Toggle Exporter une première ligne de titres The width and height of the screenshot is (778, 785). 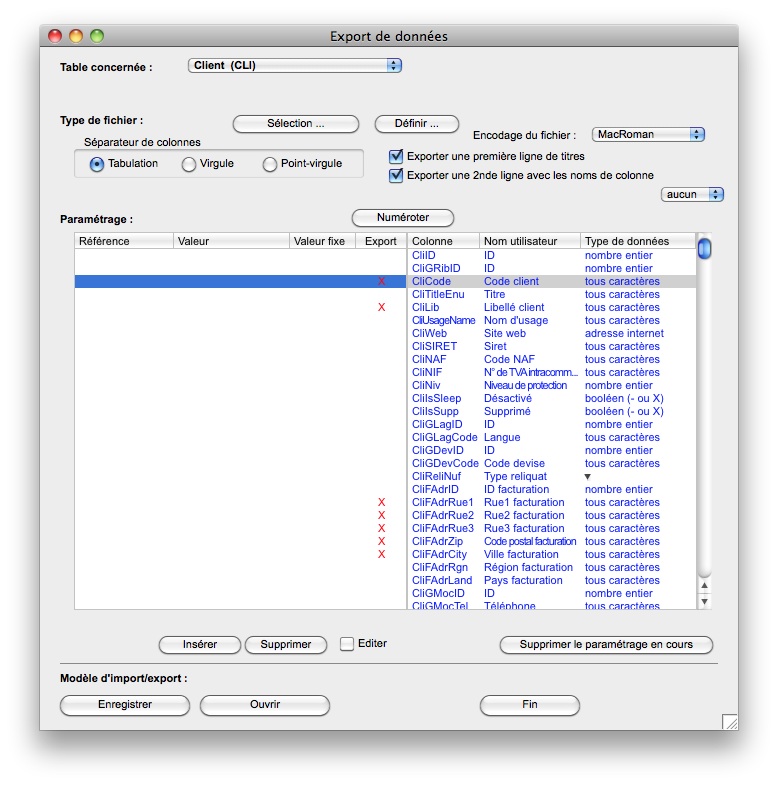point(396,156)
